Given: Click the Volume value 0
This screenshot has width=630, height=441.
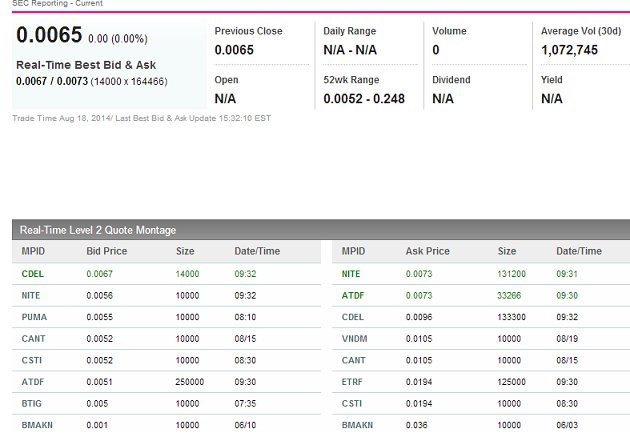Looking at the screenshot, I should [x=436, y=50].
